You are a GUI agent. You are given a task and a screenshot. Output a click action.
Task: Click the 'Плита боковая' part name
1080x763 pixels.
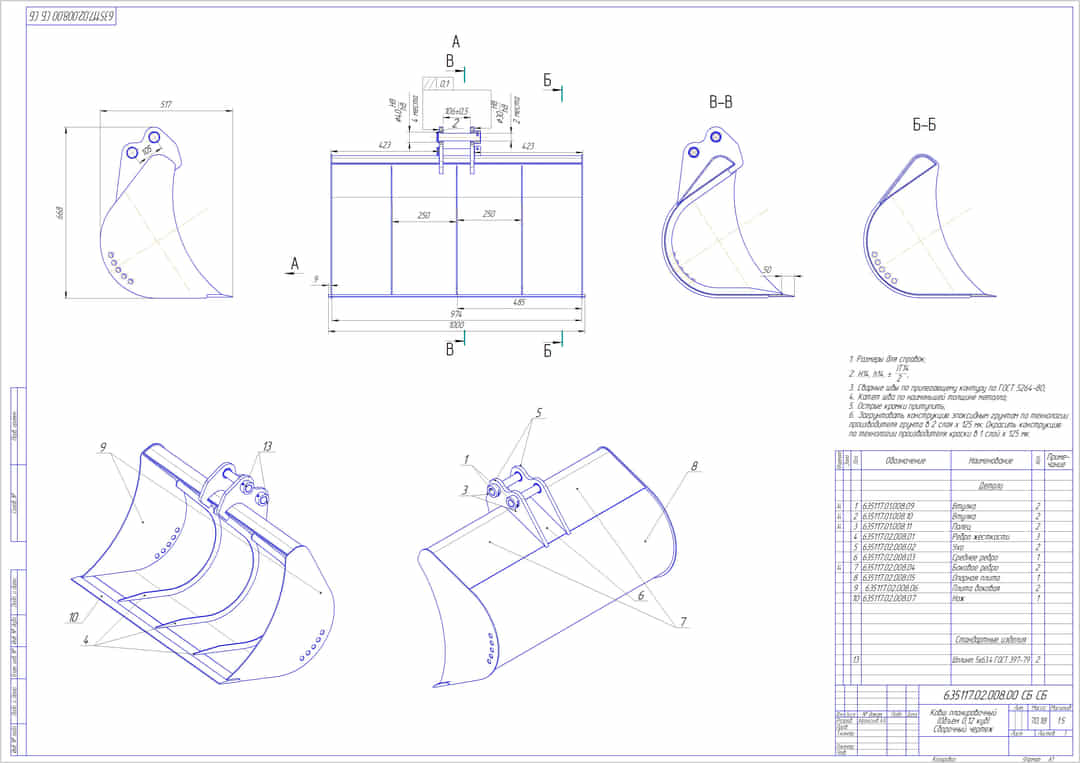click(x=976, y=589)
